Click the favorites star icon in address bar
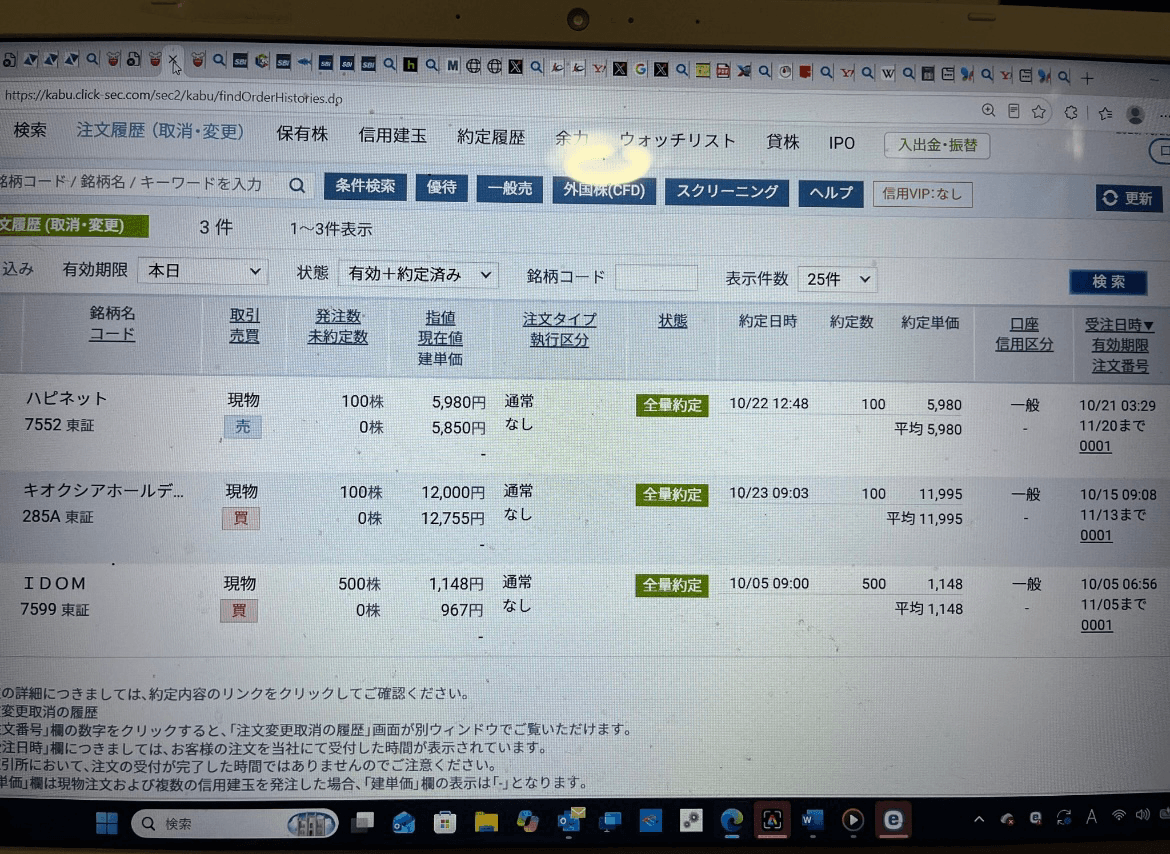Image resolution: width=1170 pixels, height=854 pixels. [x=1038, y=111]
